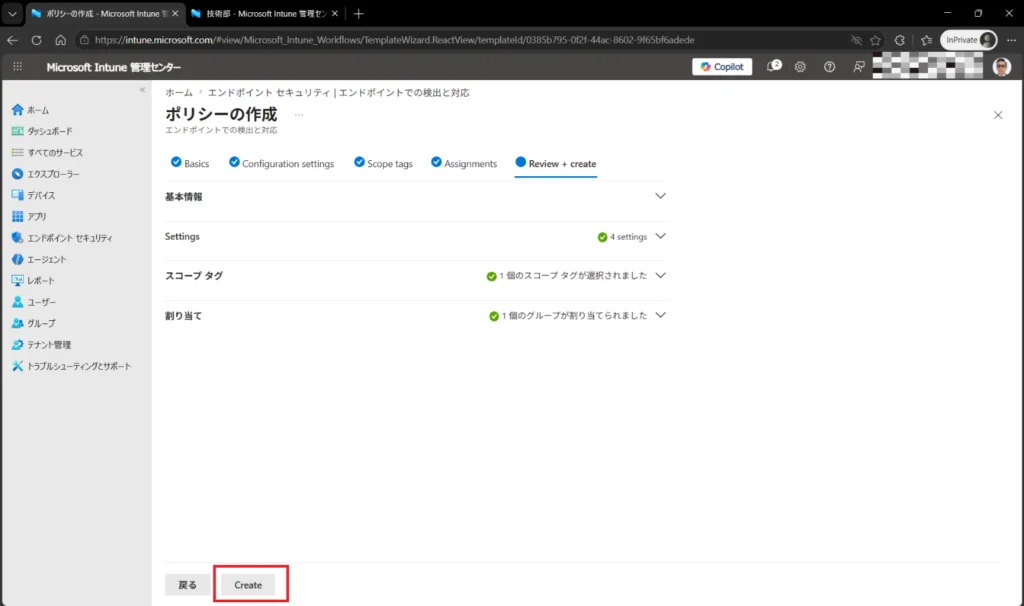
Task: Open the notifications bell icon
Action: [x=773, y=67]
